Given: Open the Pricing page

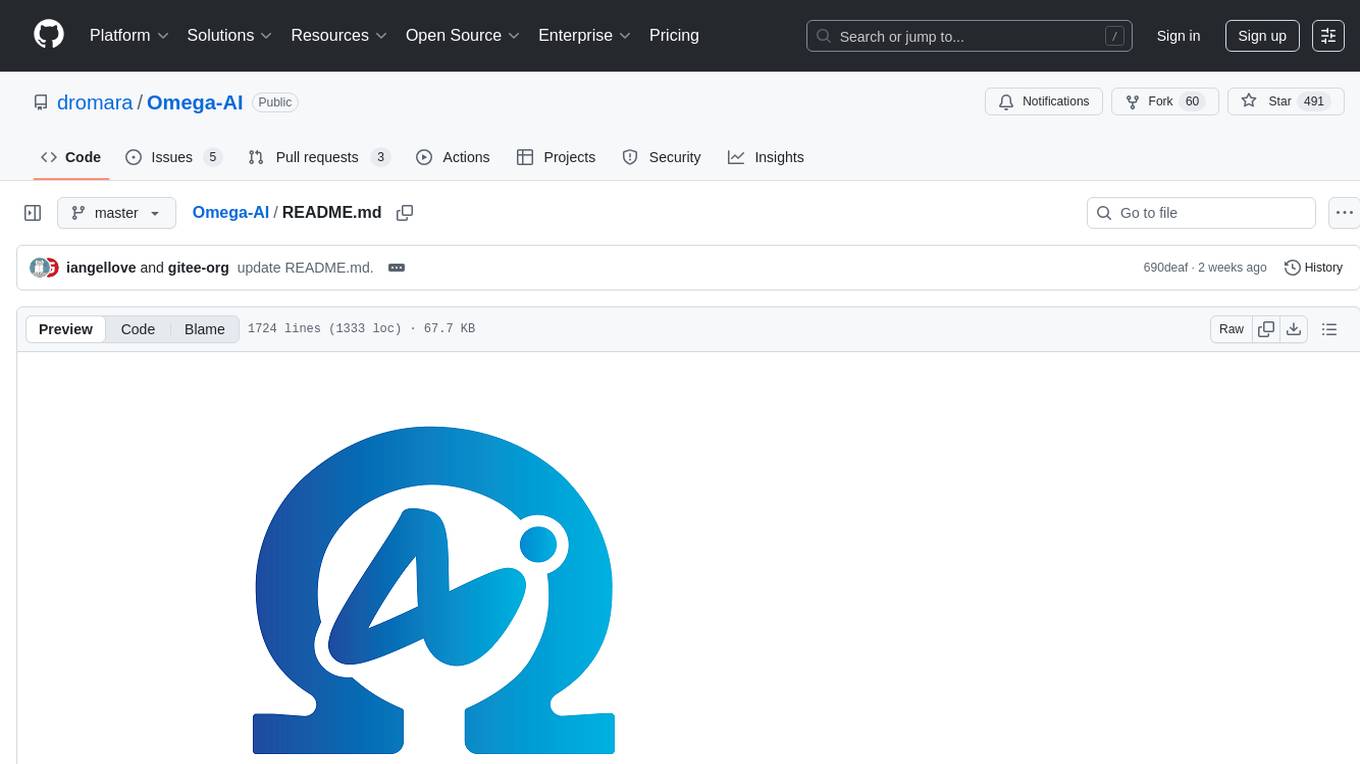Looking at the screenshot, I should pos(674,35).
